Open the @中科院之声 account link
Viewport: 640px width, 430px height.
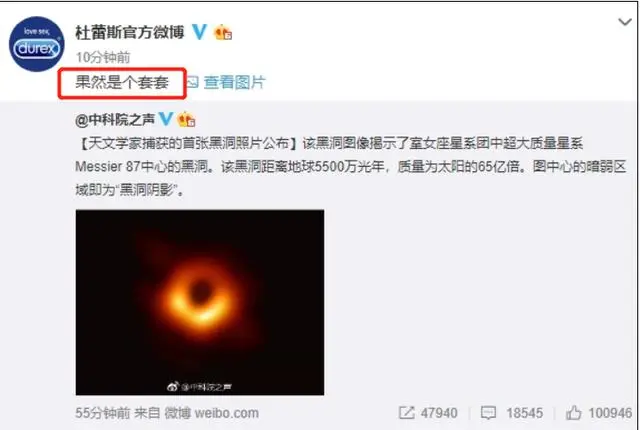[115, 120]
